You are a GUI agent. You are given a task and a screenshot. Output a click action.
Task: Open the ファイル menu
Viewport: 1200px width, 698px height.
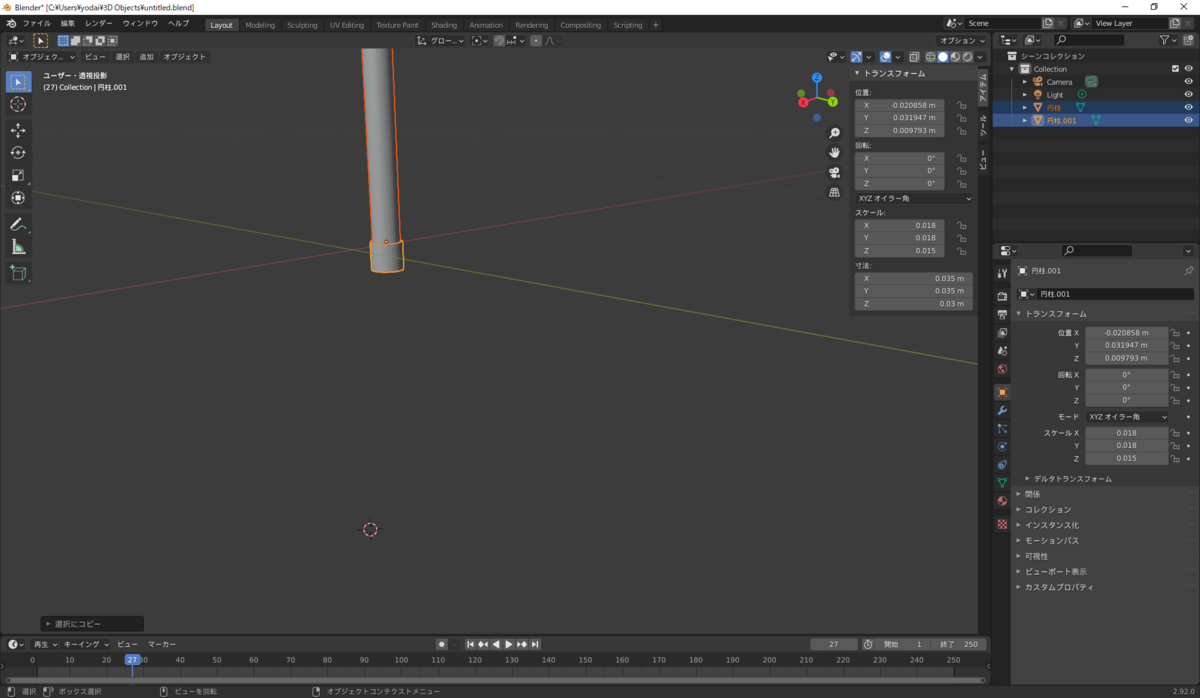click(x=36, y=23)
